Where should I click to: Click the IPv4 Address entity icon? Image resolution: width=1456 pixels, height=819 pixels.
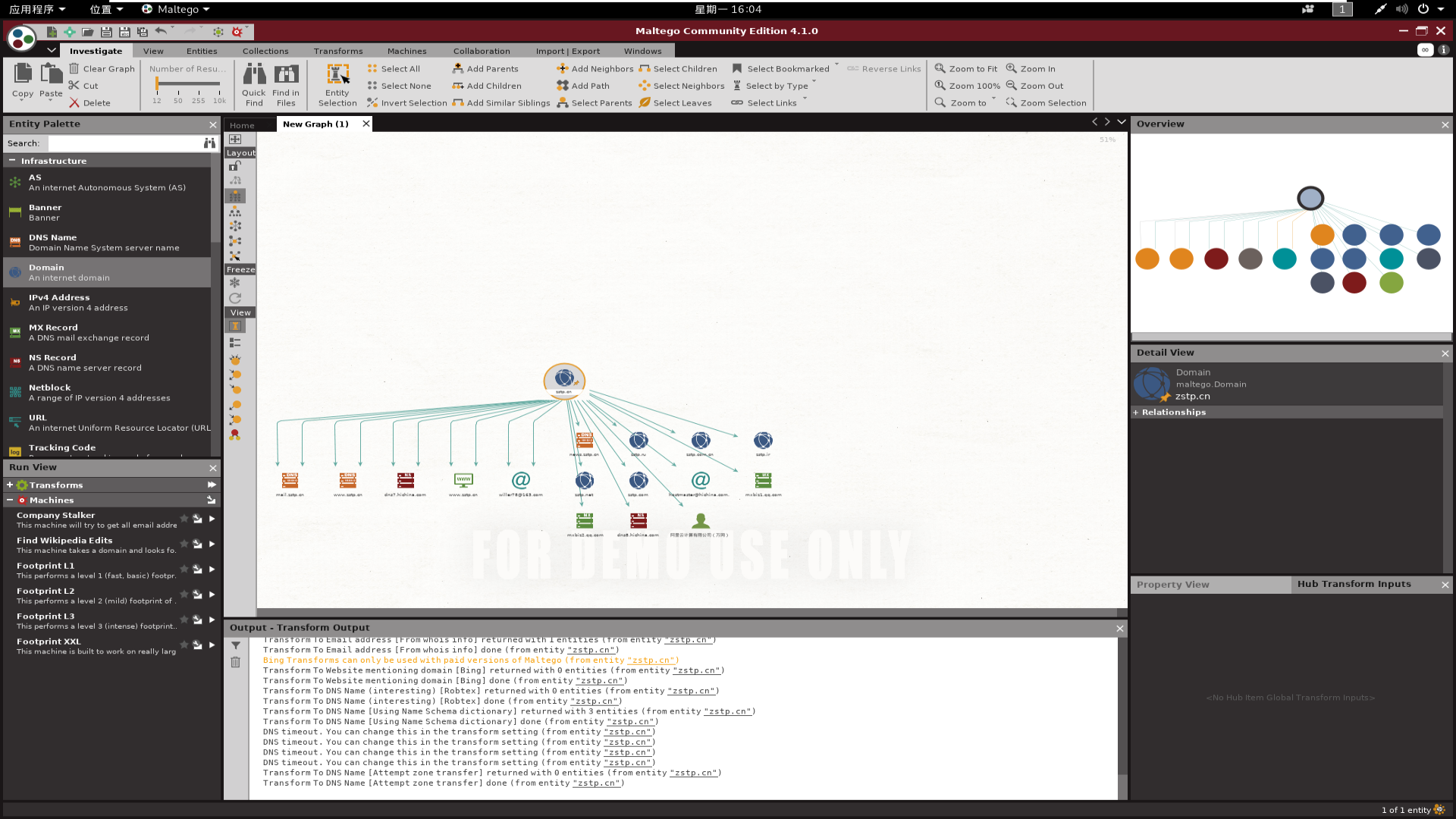pos(15,302)
